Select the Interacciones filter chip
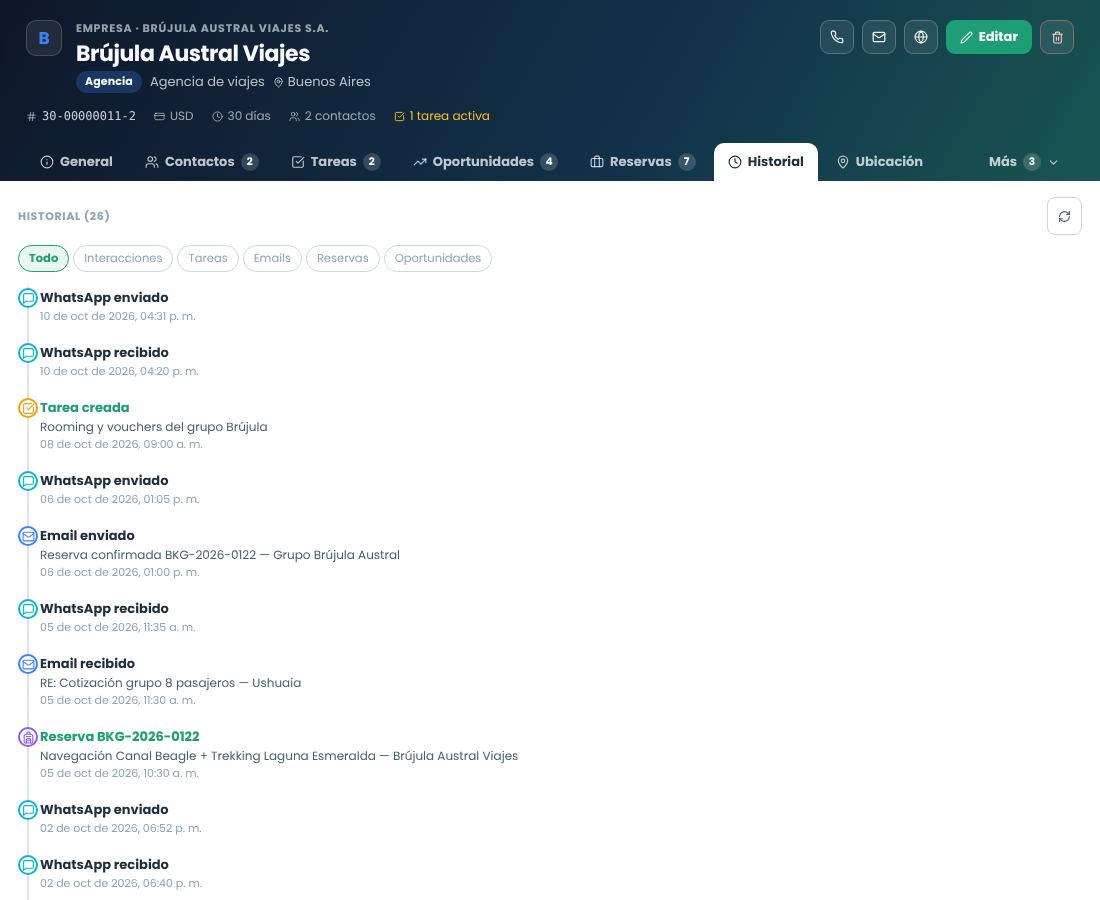The image size is (1100, 900). 123,258
